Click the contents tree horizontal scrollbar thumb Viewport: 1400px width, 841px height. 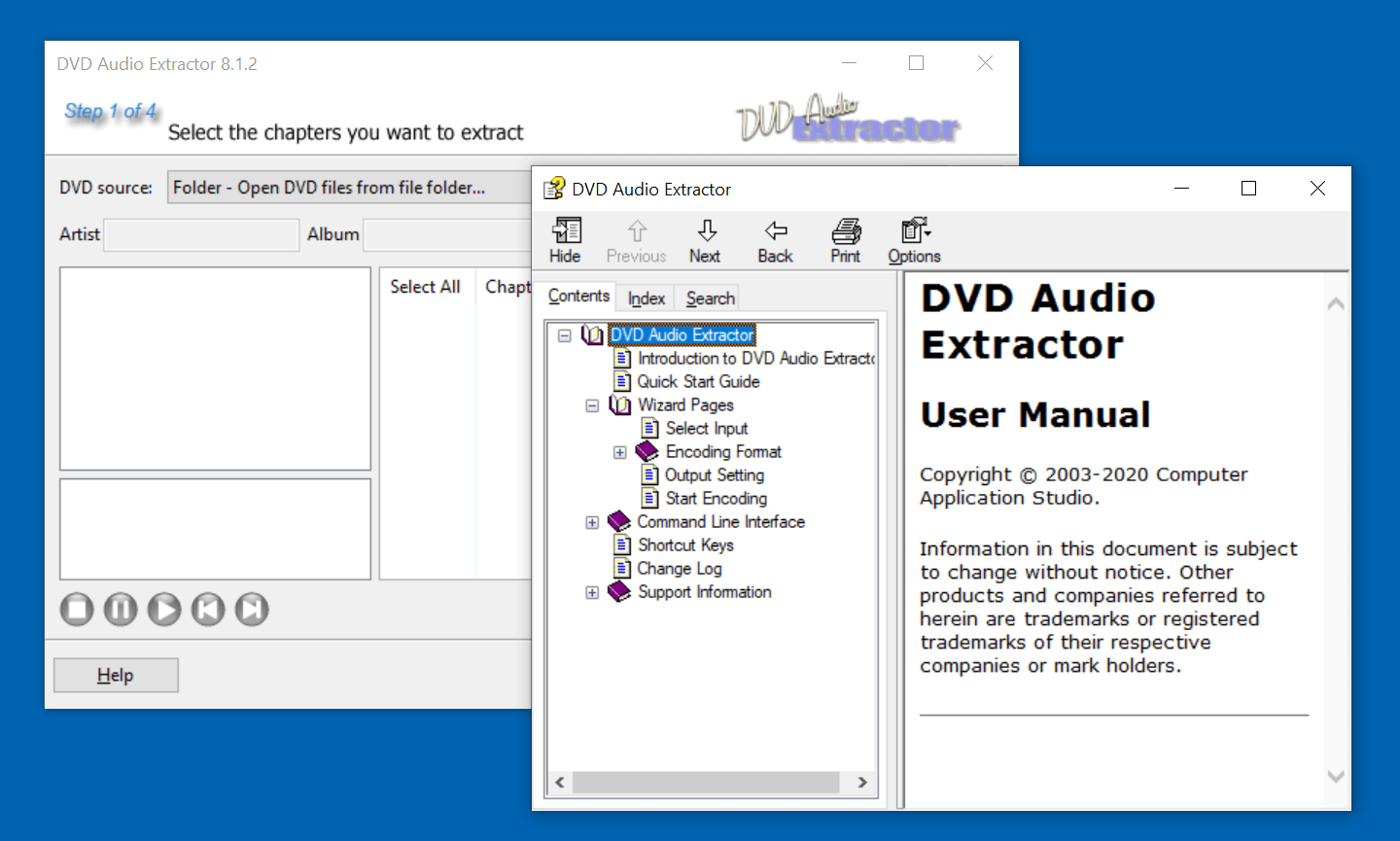(x=706, y=782)
